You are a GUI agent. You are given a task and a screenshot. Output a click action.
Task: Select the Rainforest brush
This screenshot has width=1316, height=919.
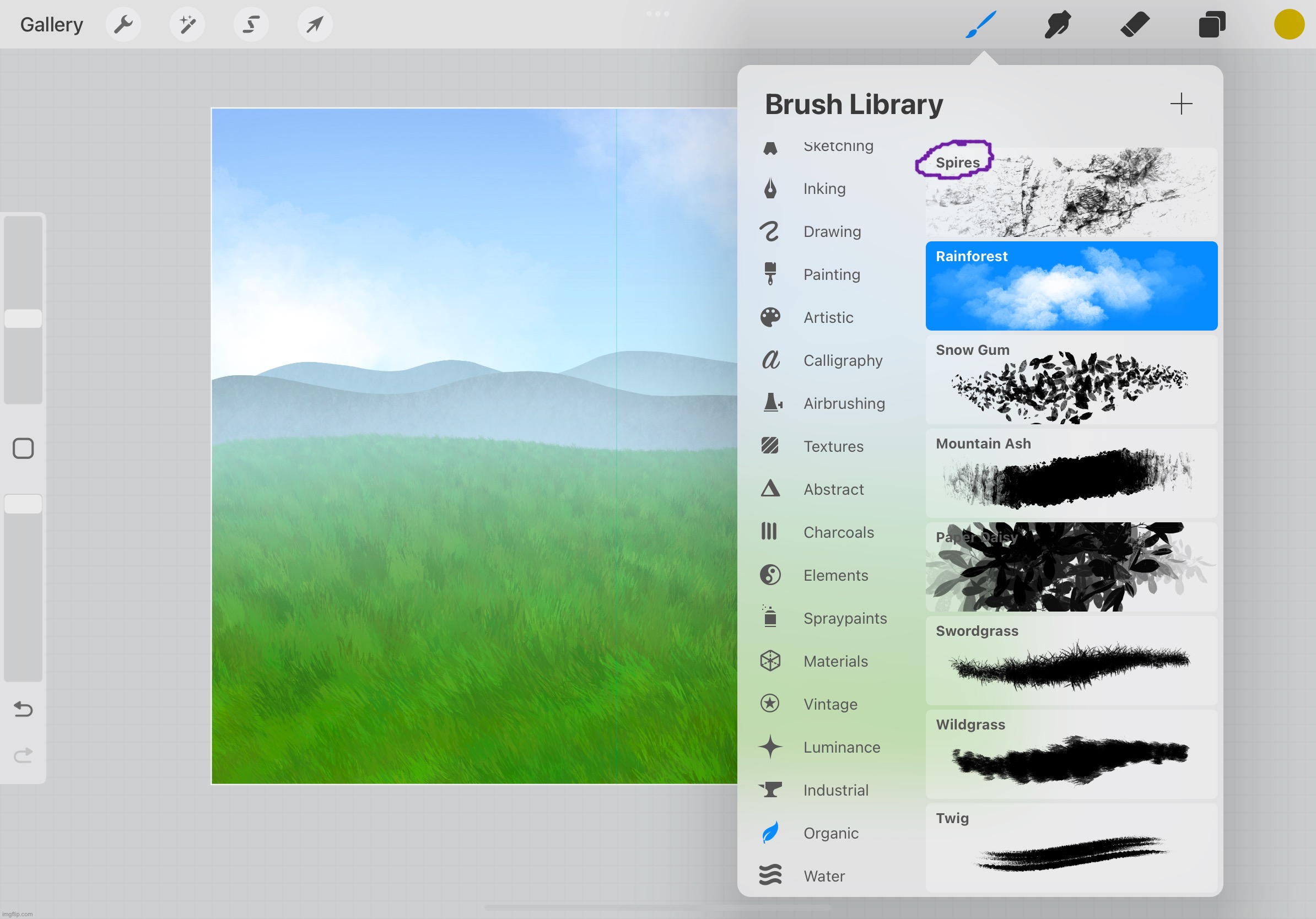point(1071,286)
